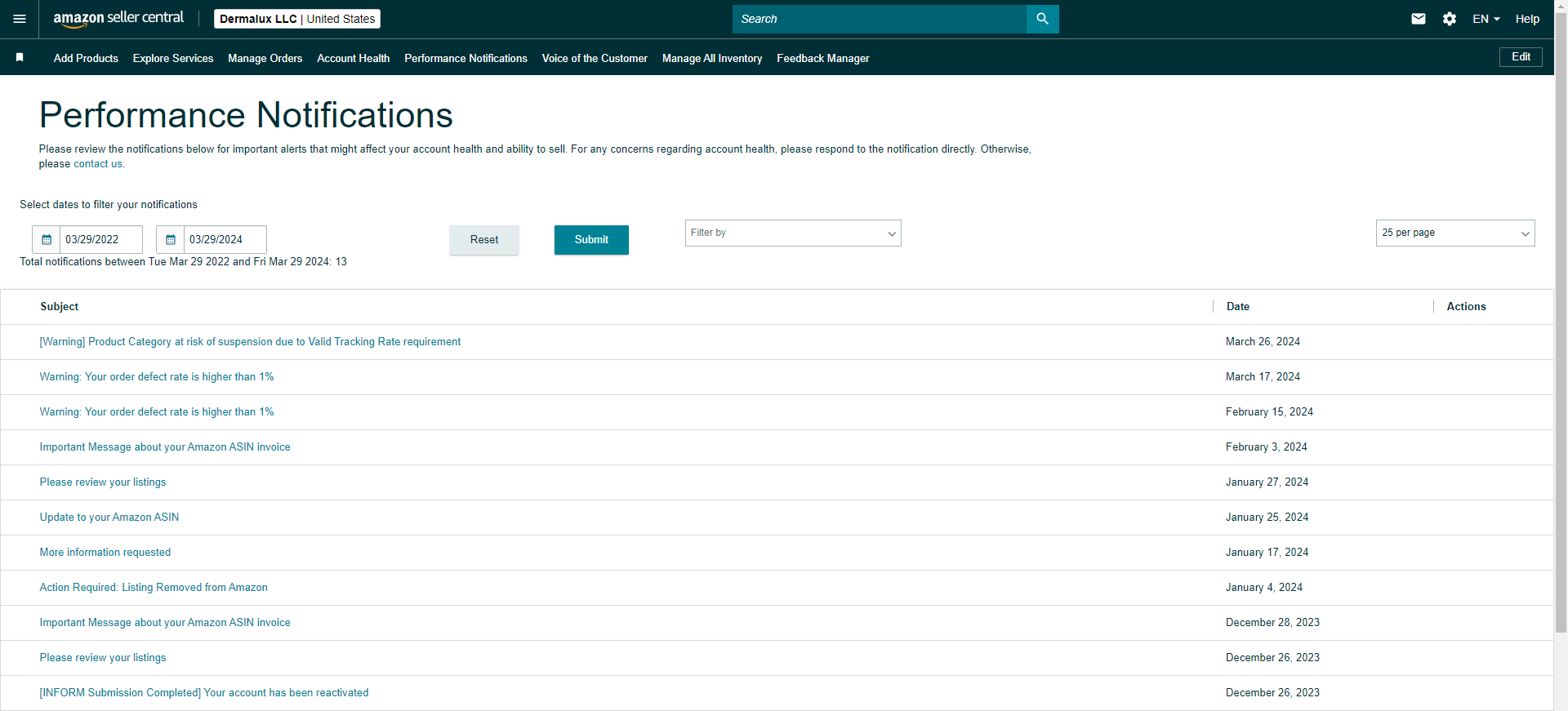The width and height of the screenshot is (1568, 711).
Task: Go to Account Health
Action: [354, 58]
